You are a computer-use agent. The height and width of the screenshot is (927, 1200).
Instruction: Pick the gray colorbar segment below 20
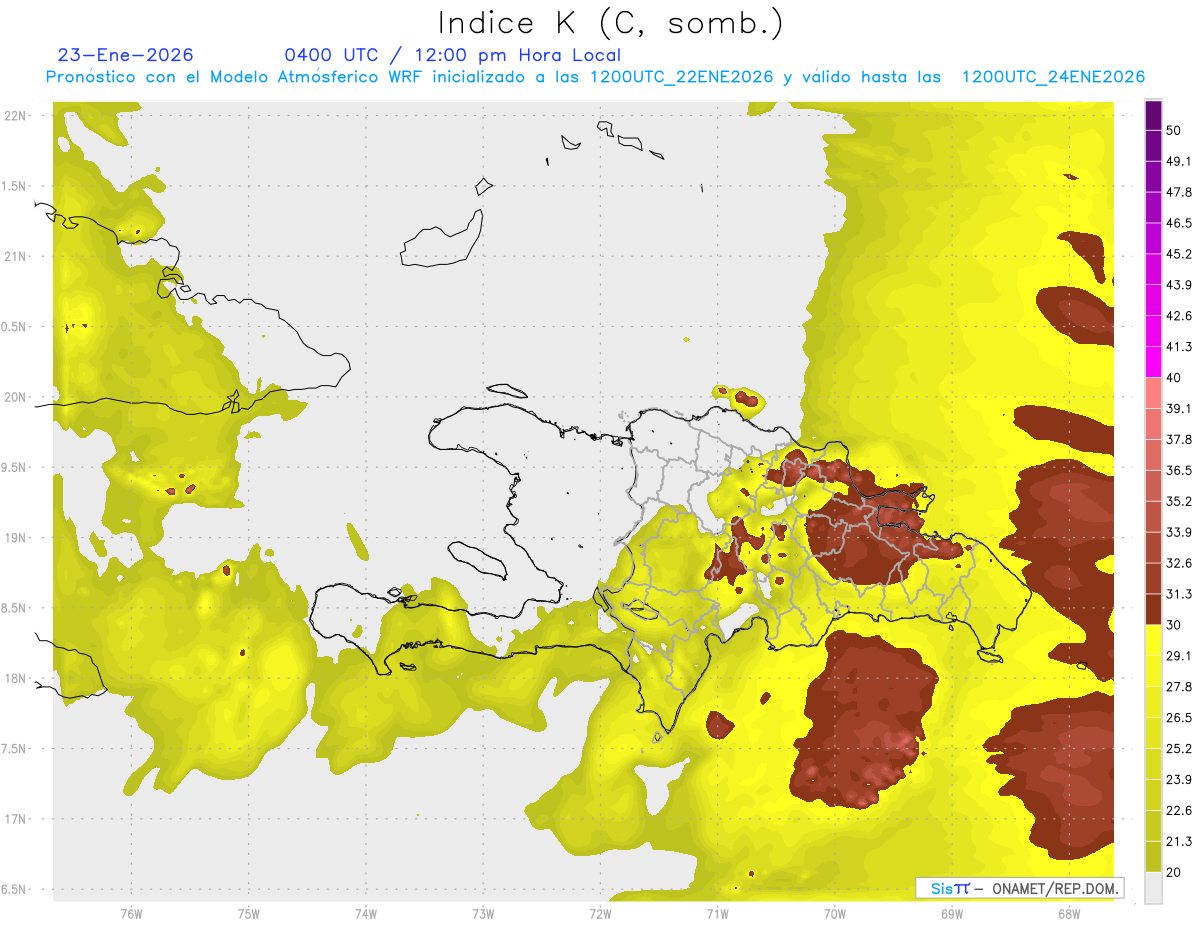point(1153,888)
